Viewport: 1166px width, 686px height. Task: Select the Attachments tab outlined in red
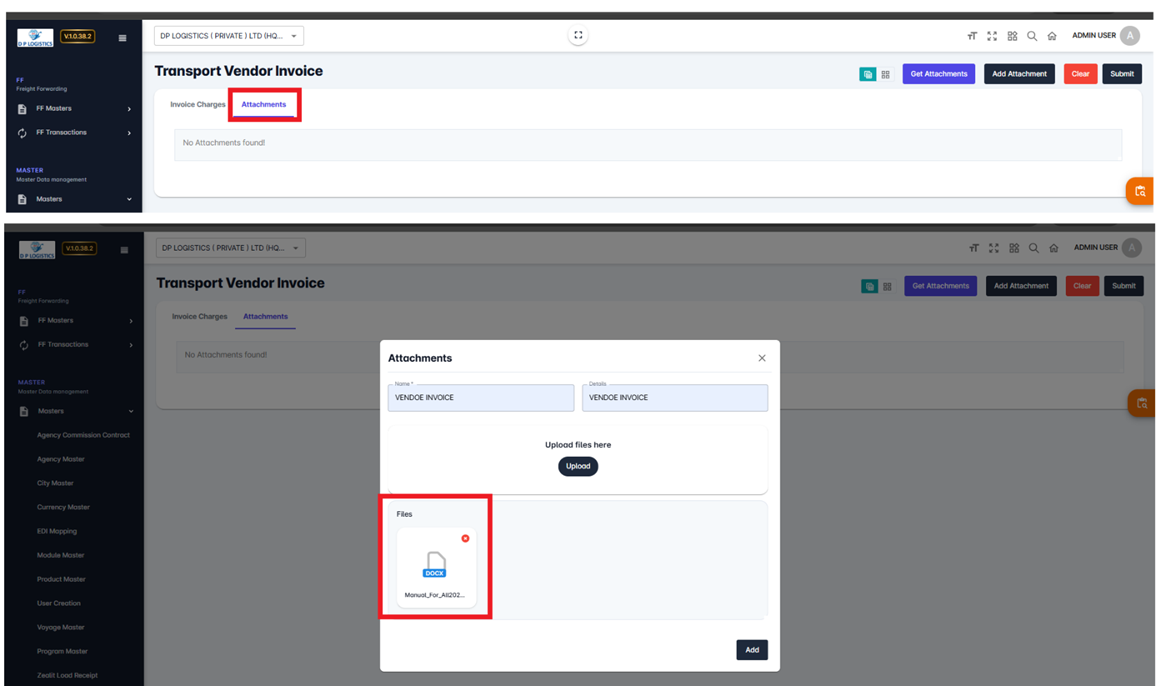click(264, 105)
